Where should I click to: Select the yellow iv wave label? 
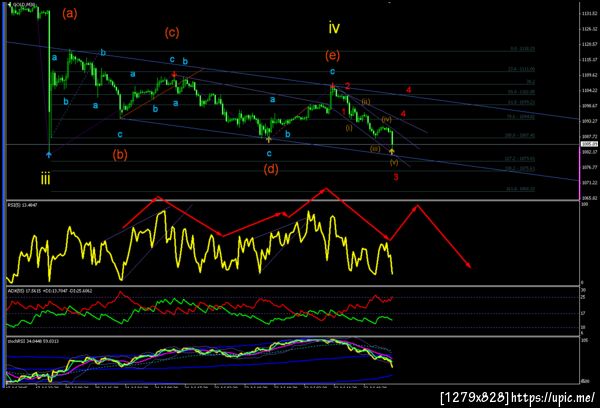(334, 28)
